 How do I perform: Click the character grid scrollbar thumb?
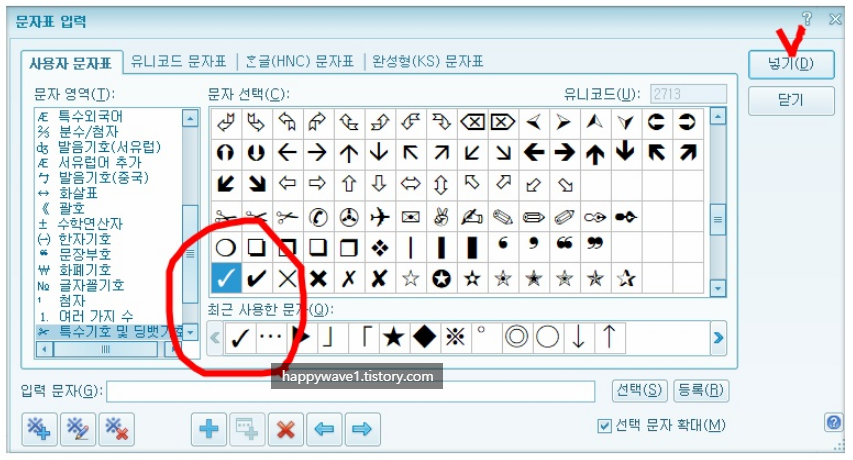point(718,220)
